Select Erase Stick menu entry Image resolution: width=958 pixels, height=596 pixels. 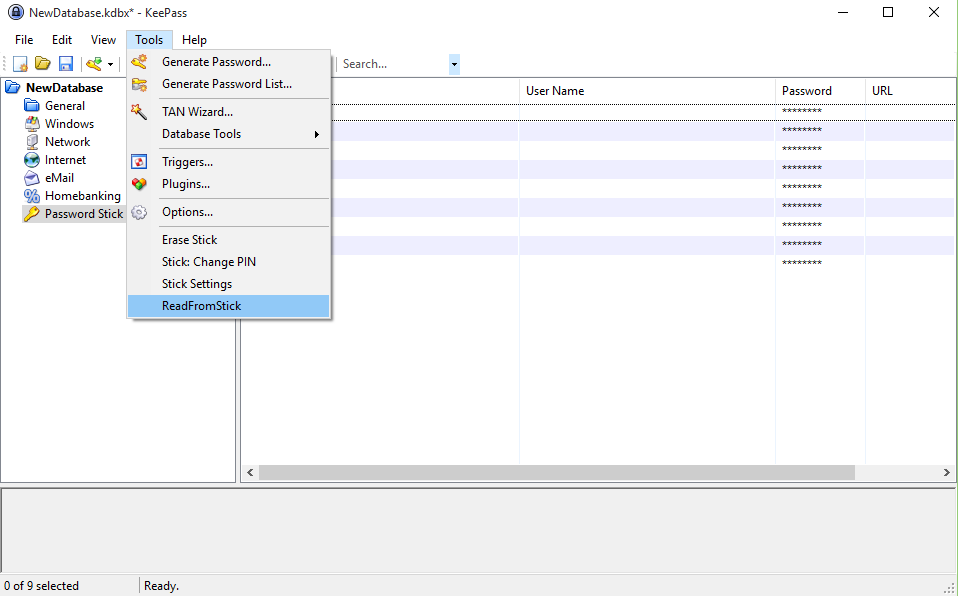click(229, 240)
